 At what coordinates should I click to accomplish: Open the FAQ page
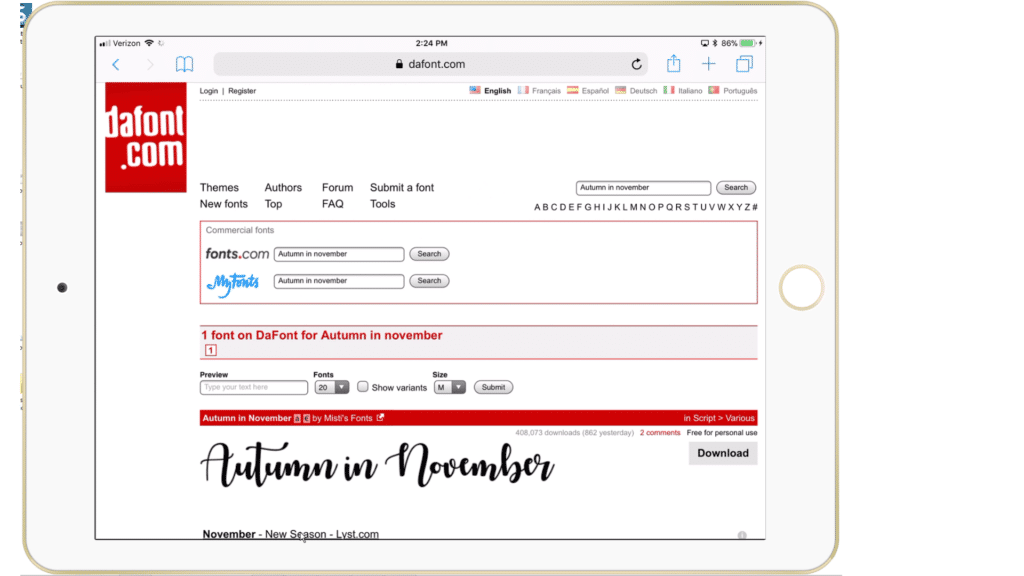click(x=332, y=204)
